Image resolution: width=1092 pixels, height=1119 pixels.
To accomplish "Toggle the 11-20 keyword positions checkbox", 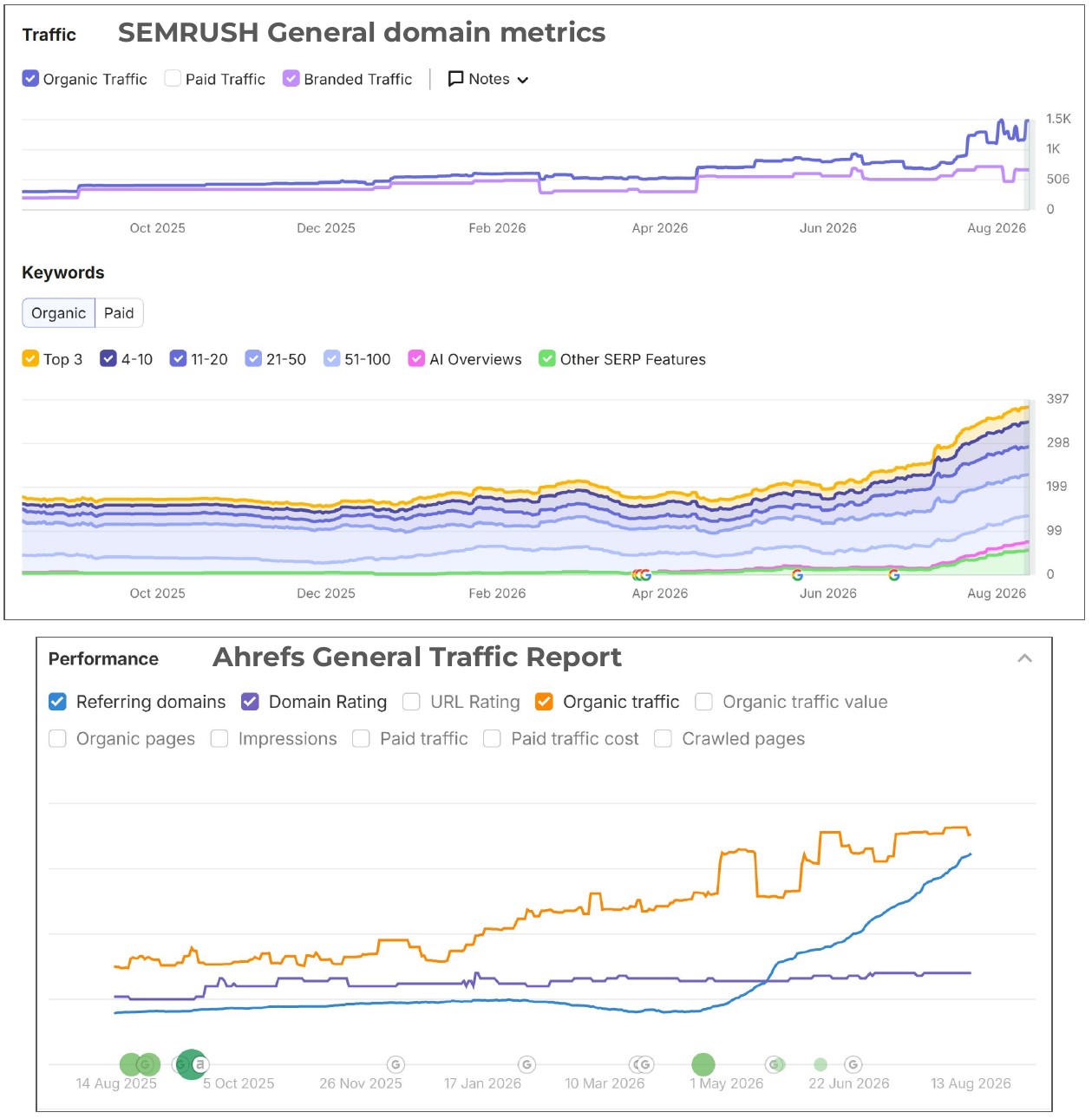I will (178, 358).
